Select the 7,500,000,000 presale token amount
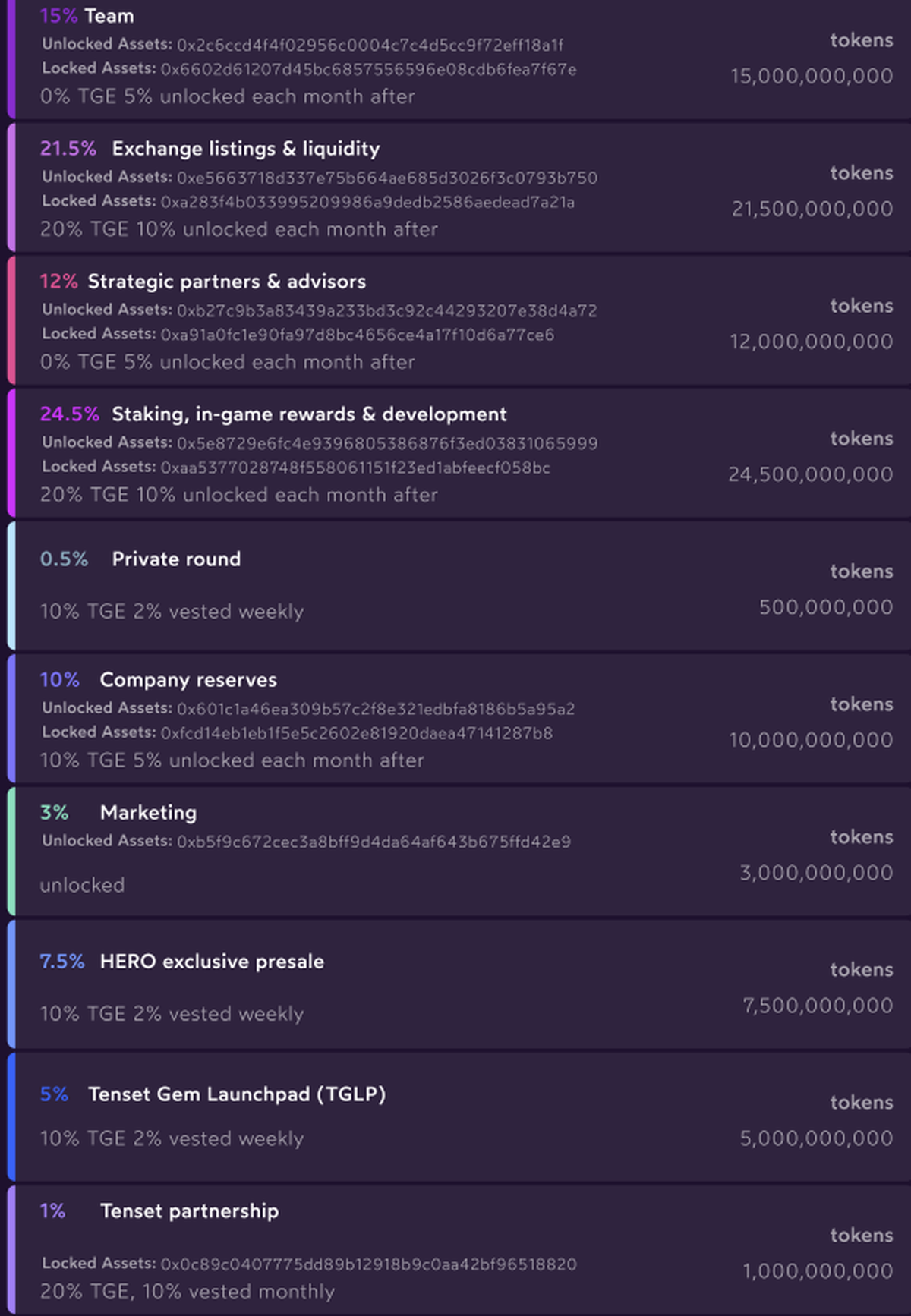Image resolution: width=911 pixels, height=1316 pixels. (818, 1006)
